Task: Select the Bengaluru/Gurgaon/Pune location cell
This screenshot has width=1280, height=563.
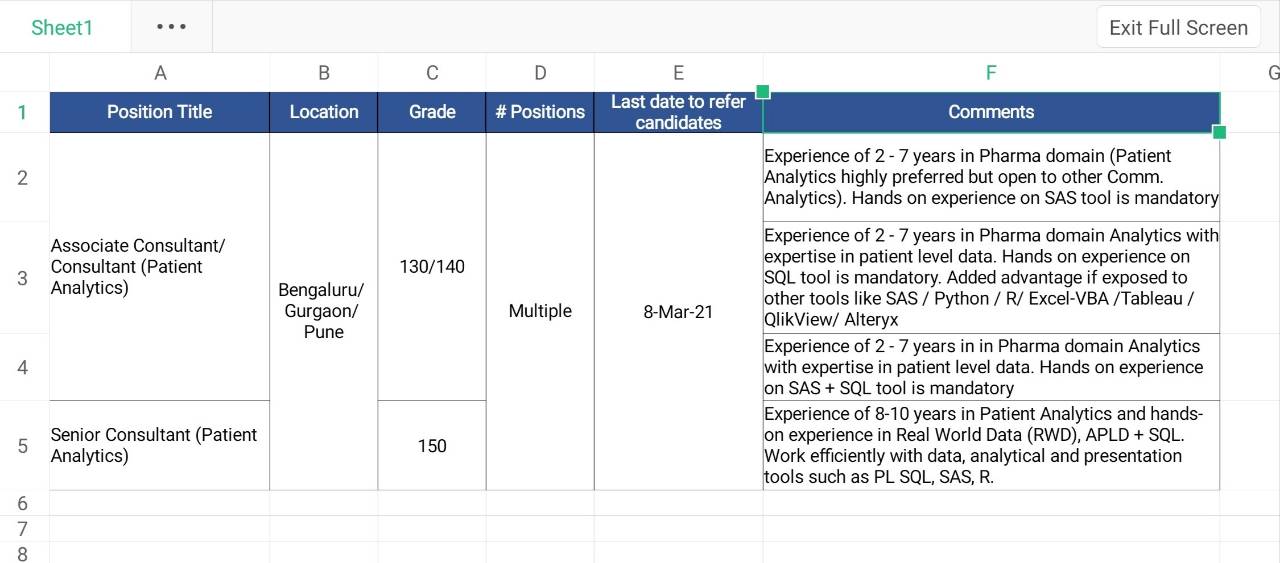Action: click(x=323, y=311)
